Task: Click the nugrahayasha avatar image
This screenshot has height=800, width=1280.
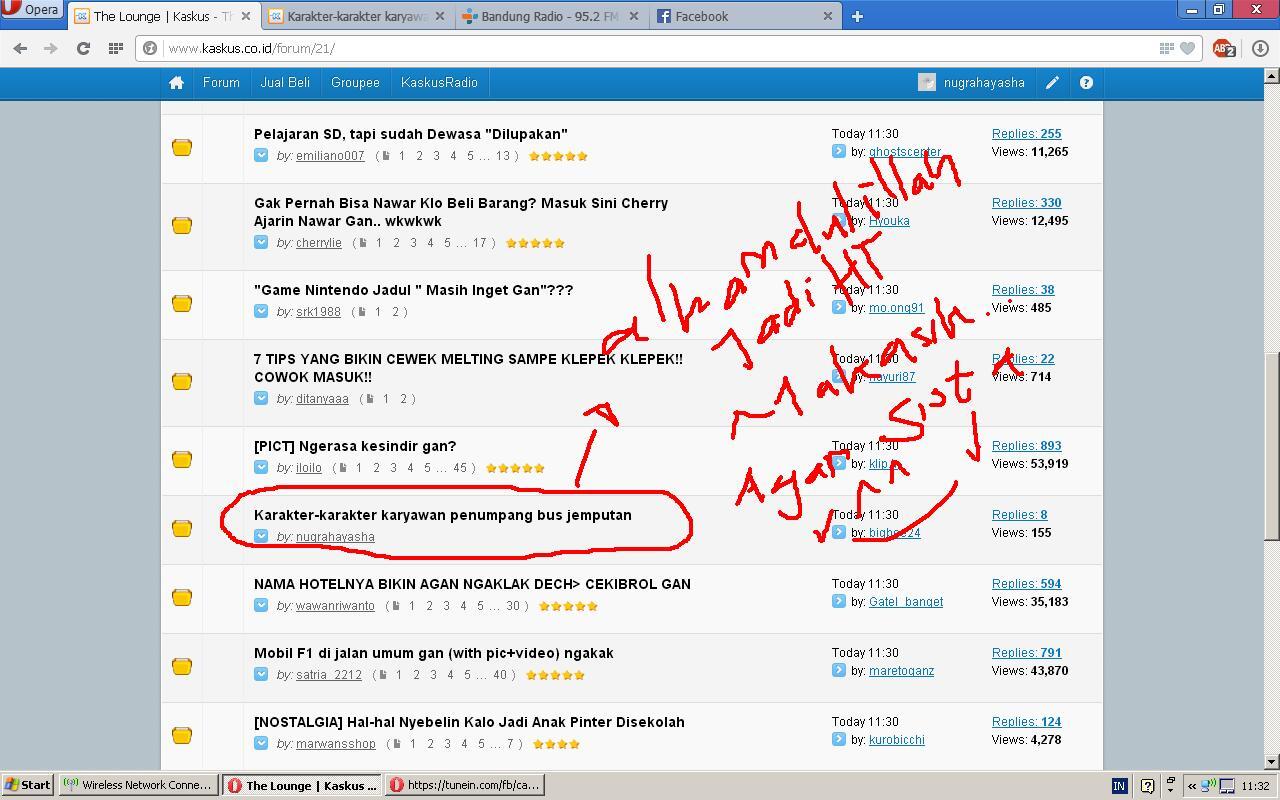Action: click(927, 83)
